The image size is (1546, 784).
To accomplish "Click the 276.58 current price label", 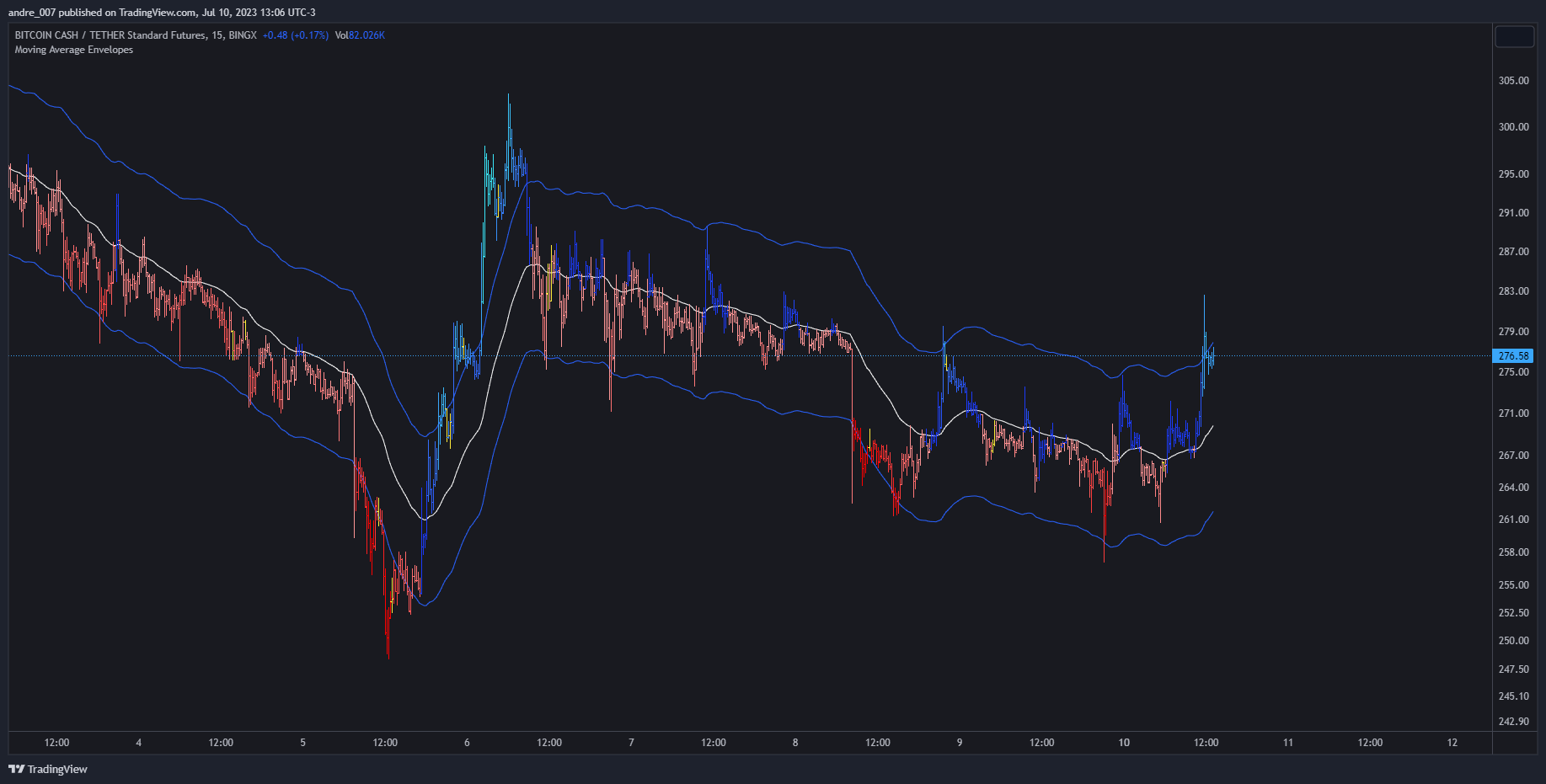I will [1513, 356].
